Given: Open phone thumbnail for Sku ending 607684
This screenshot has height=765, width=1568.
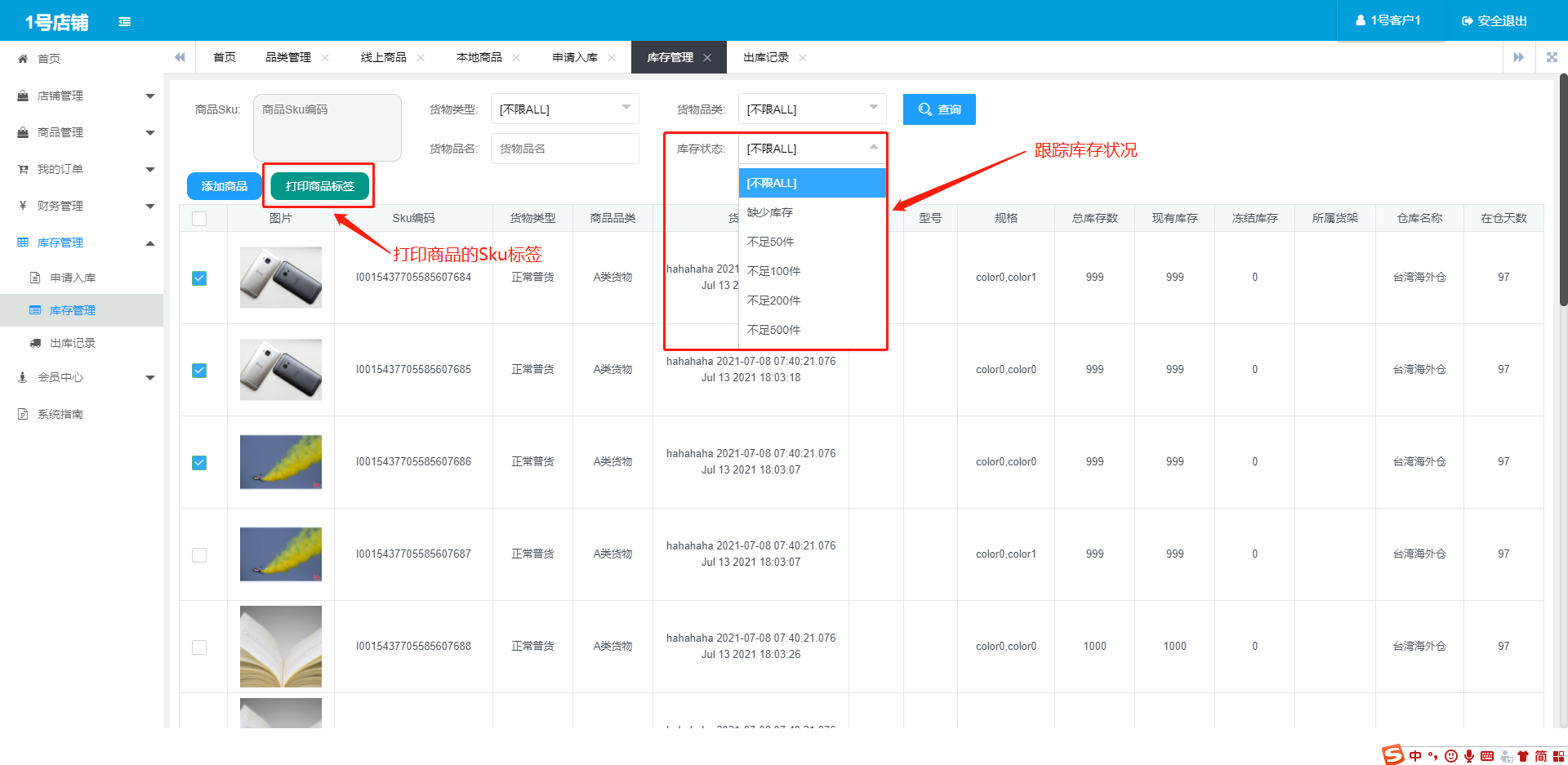Looking at the screenshot, I should pyautogui.click(x=281, y=278).
